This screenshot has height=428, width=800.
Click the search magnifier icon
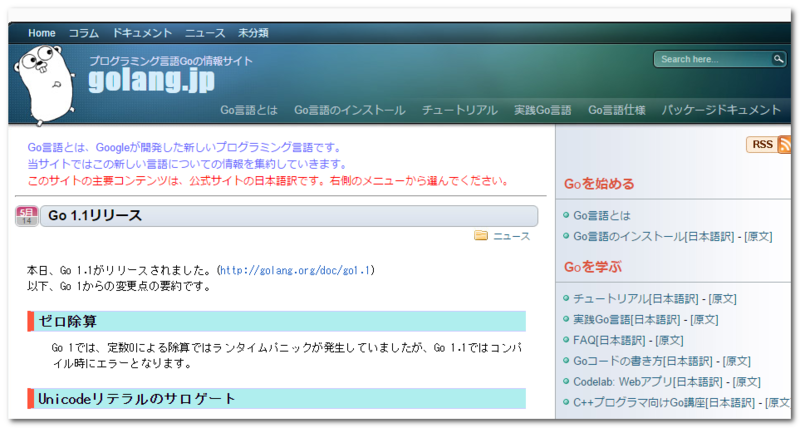[778, 59]
